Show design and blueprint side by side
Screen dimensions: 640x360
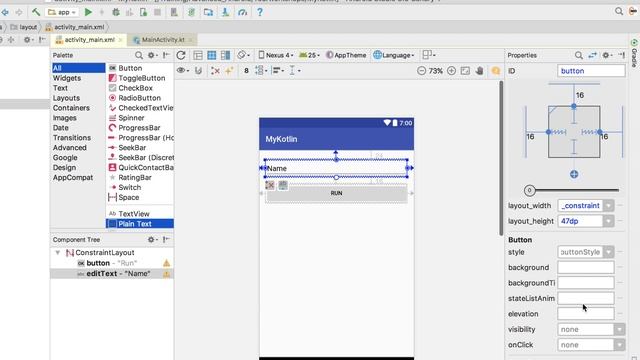pos(225,55)
